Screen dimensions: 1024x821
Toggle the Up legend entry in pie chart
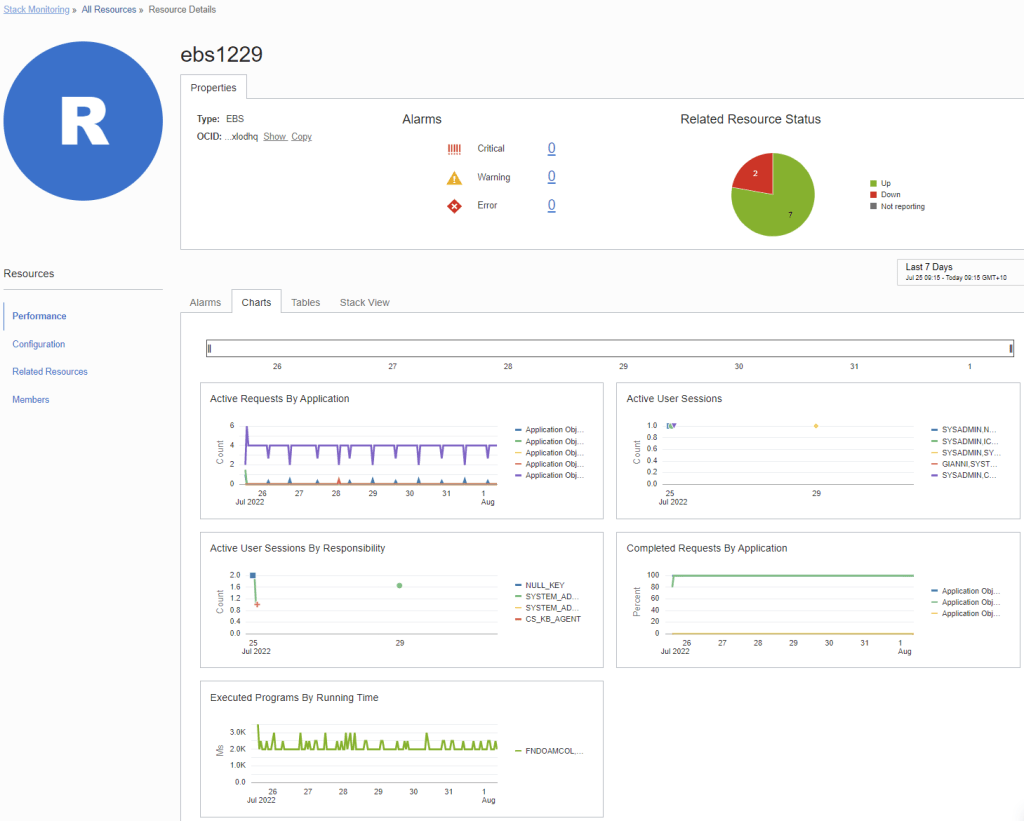pyautogui.click(x=885, y=184)
